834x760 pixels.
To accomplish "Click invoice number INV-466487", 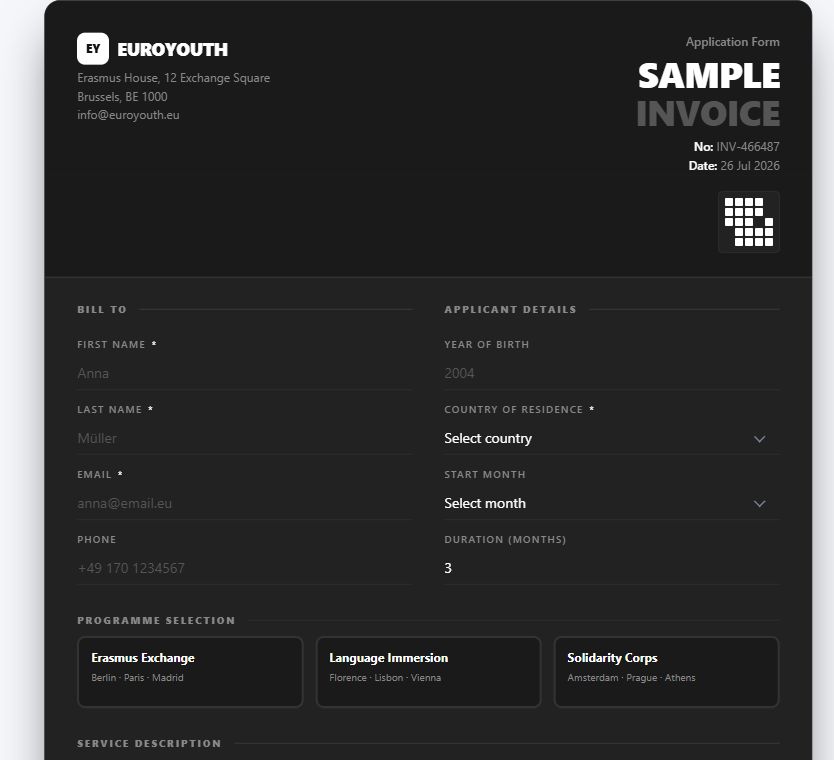I will pos(747,147).
